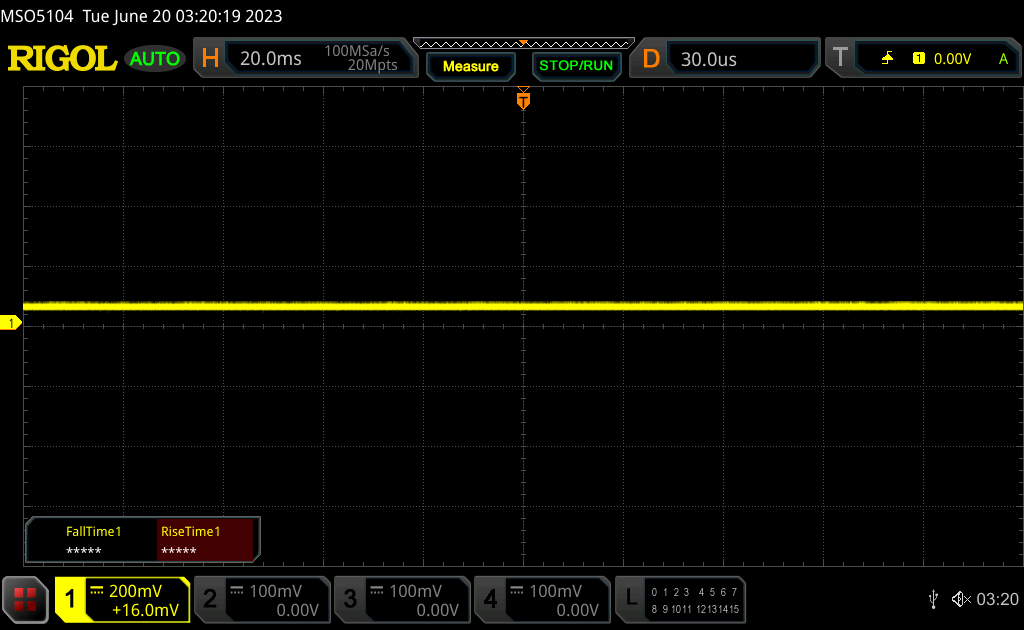
Task: Click the RIGOL logo
Action: click(x=62, y=59)
